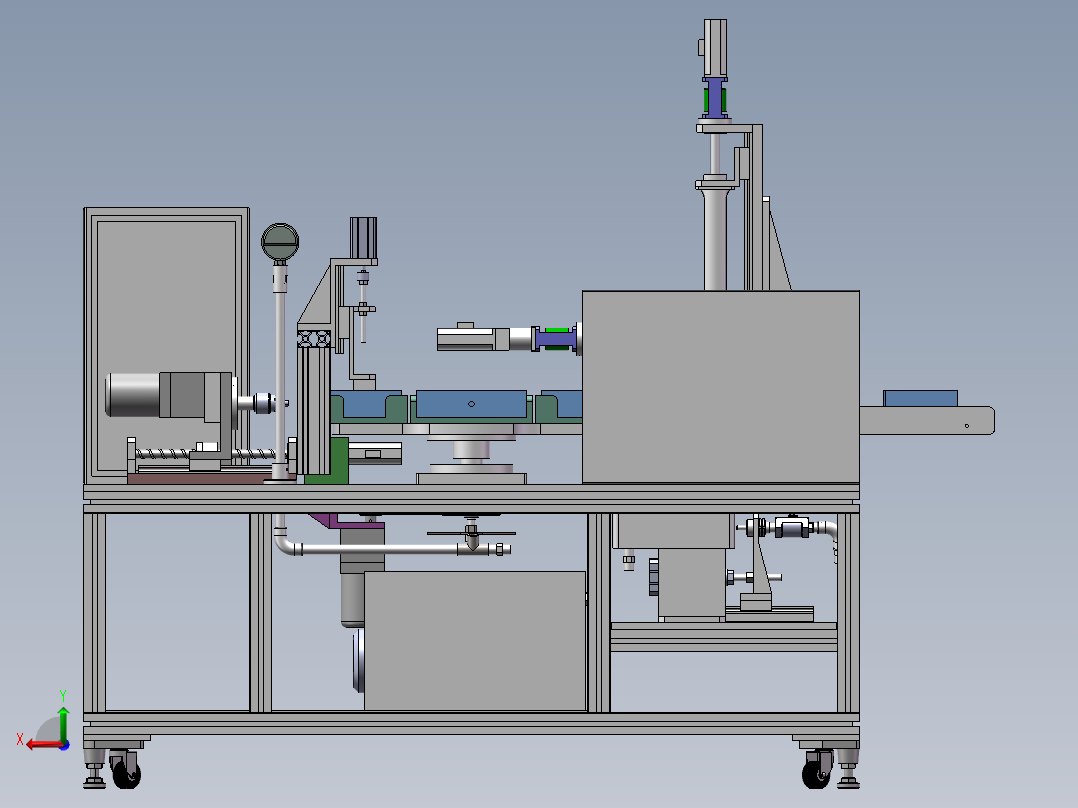
Task: Select the cylindrical motor below the purple bracket
Action: click(x=353, y=599)
